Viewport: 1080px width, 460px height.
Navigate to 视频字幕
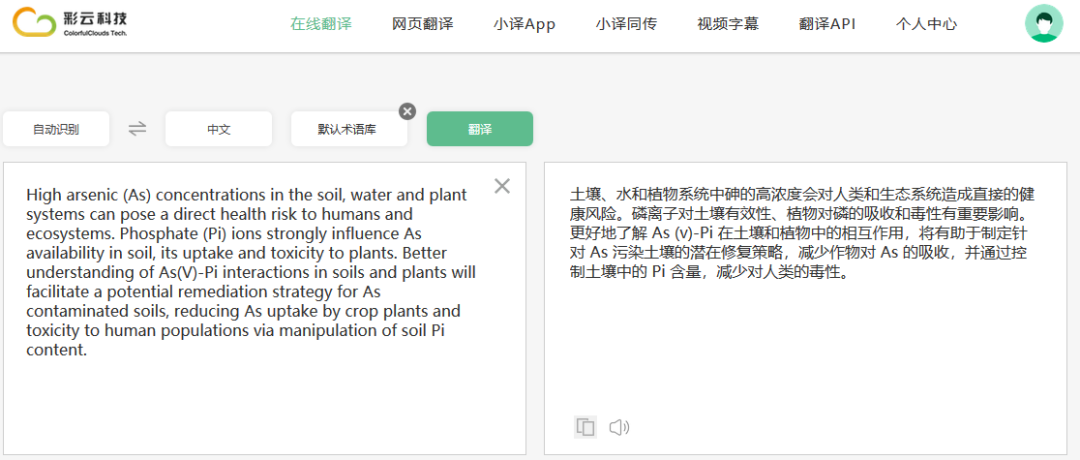pyautogui.click(x=728, y=24)
